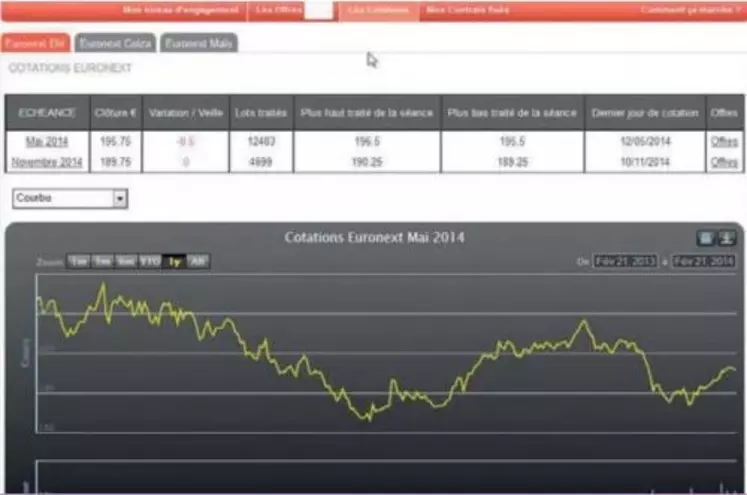Set chart zoom to YTD

click(150, 261)
